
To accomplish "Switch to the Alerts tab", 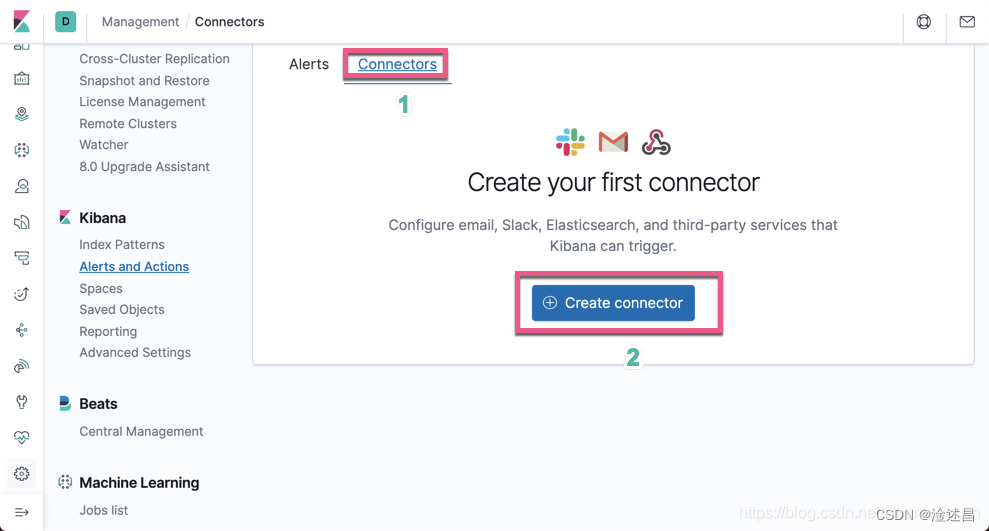I will pyautogui.click(x=309, y=64).
